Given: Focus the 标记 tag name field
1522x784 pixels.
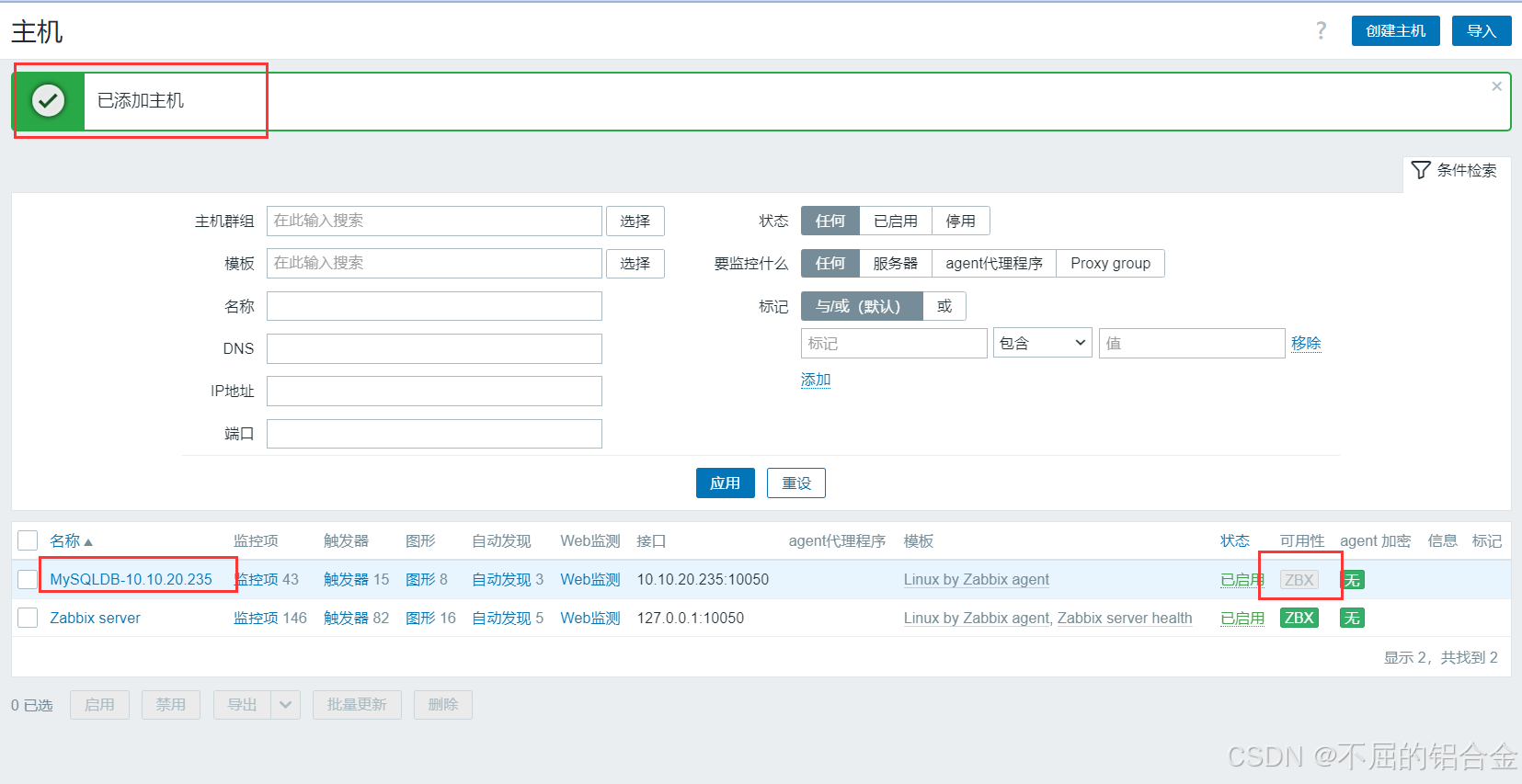Looking at the screenshot, I should tap(894, 343).
